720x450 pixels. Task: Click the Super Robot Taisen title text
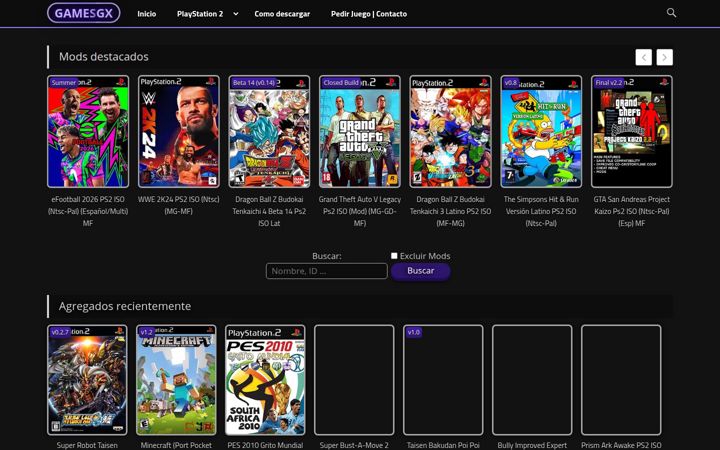pos(87,445)
